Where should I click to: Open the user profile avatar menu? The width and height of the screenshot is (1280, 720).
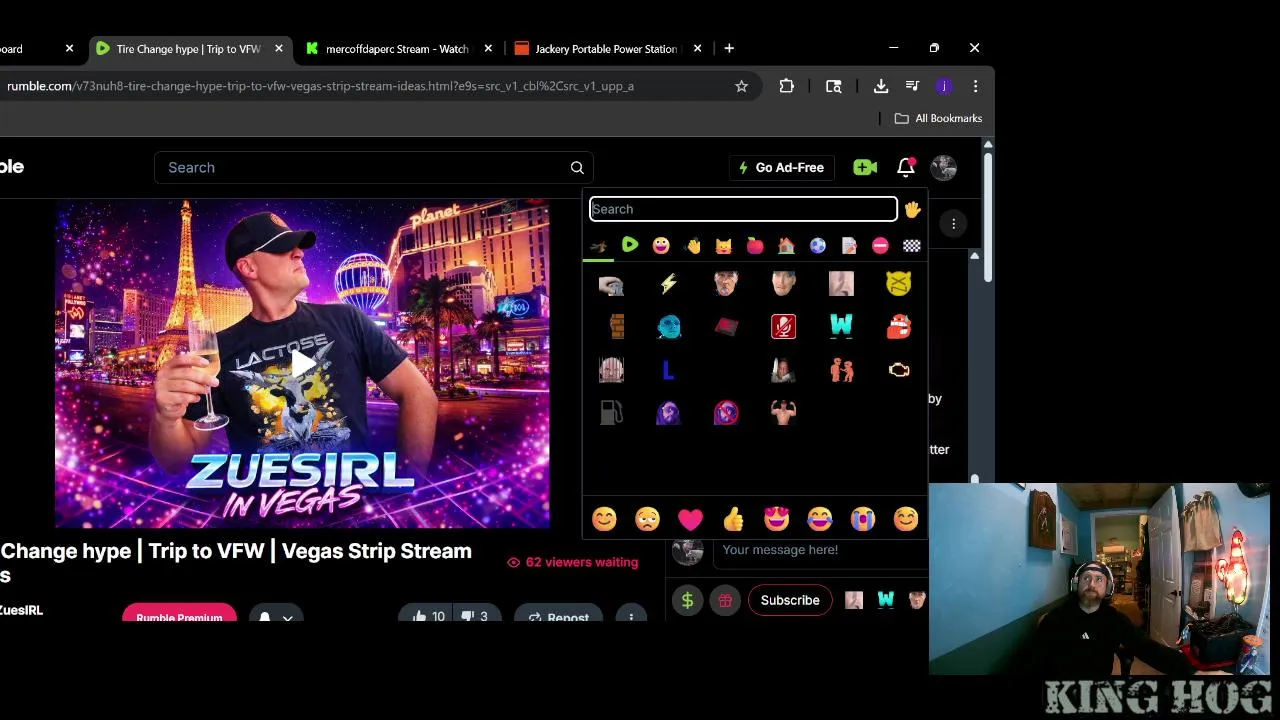(x=943, y=167)
